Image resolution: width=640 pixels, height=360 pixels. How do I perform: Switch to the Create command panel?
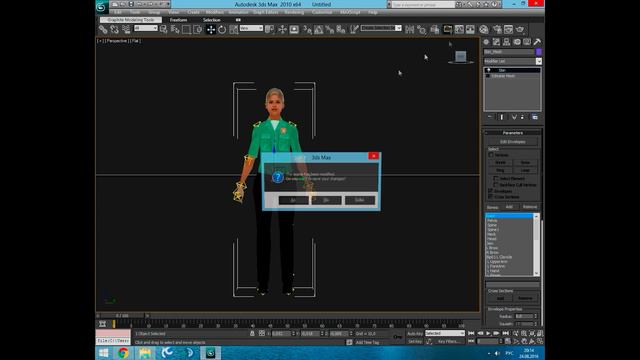(x=486, y=42)
